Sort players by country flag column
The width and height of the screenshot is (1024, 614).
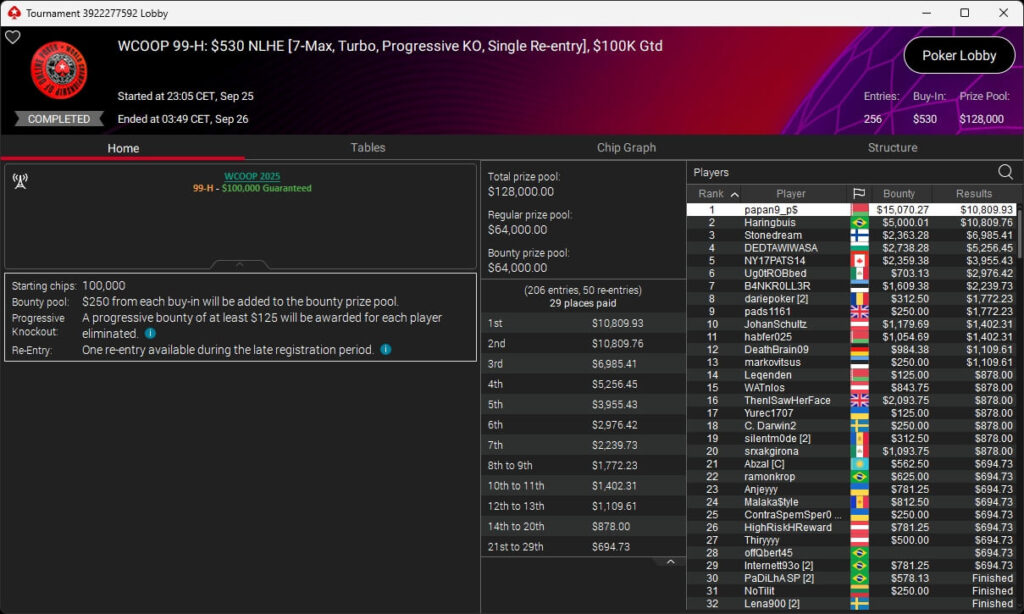(x=859, y=193)
